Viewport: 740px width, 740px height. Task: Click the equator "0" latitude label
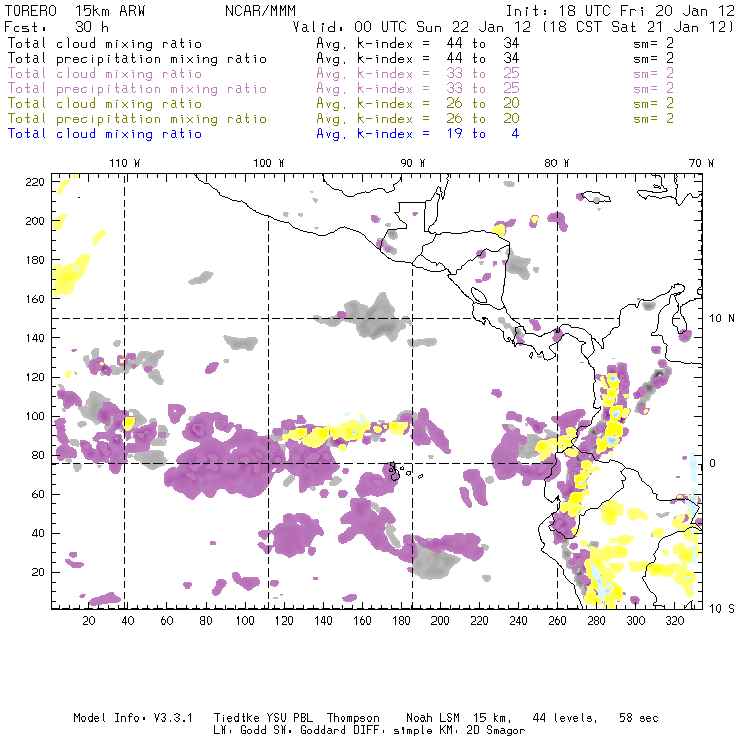[x=713, y=463]
